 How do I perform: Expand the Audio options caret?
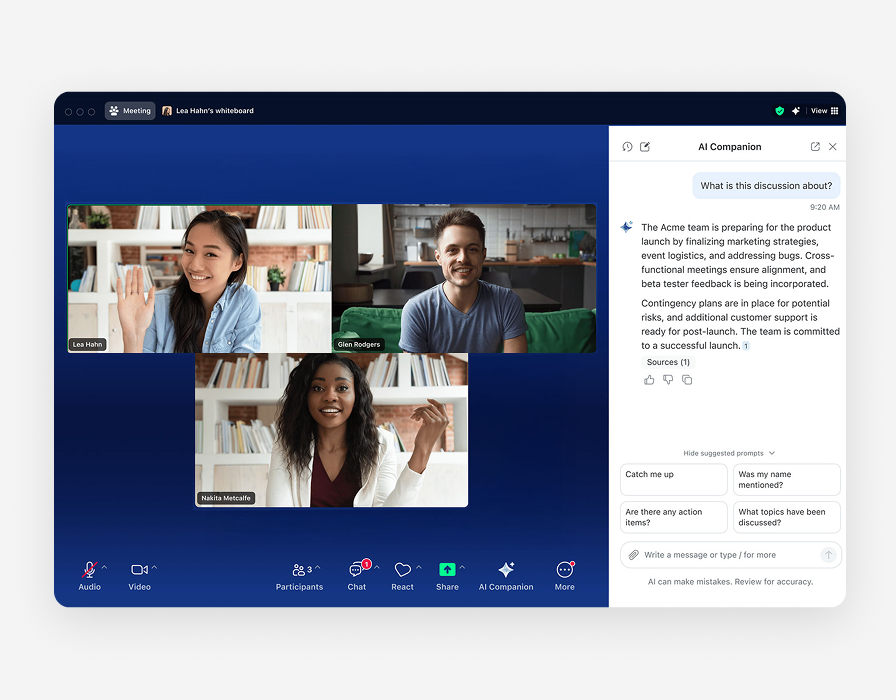click(x=104, y=567)
